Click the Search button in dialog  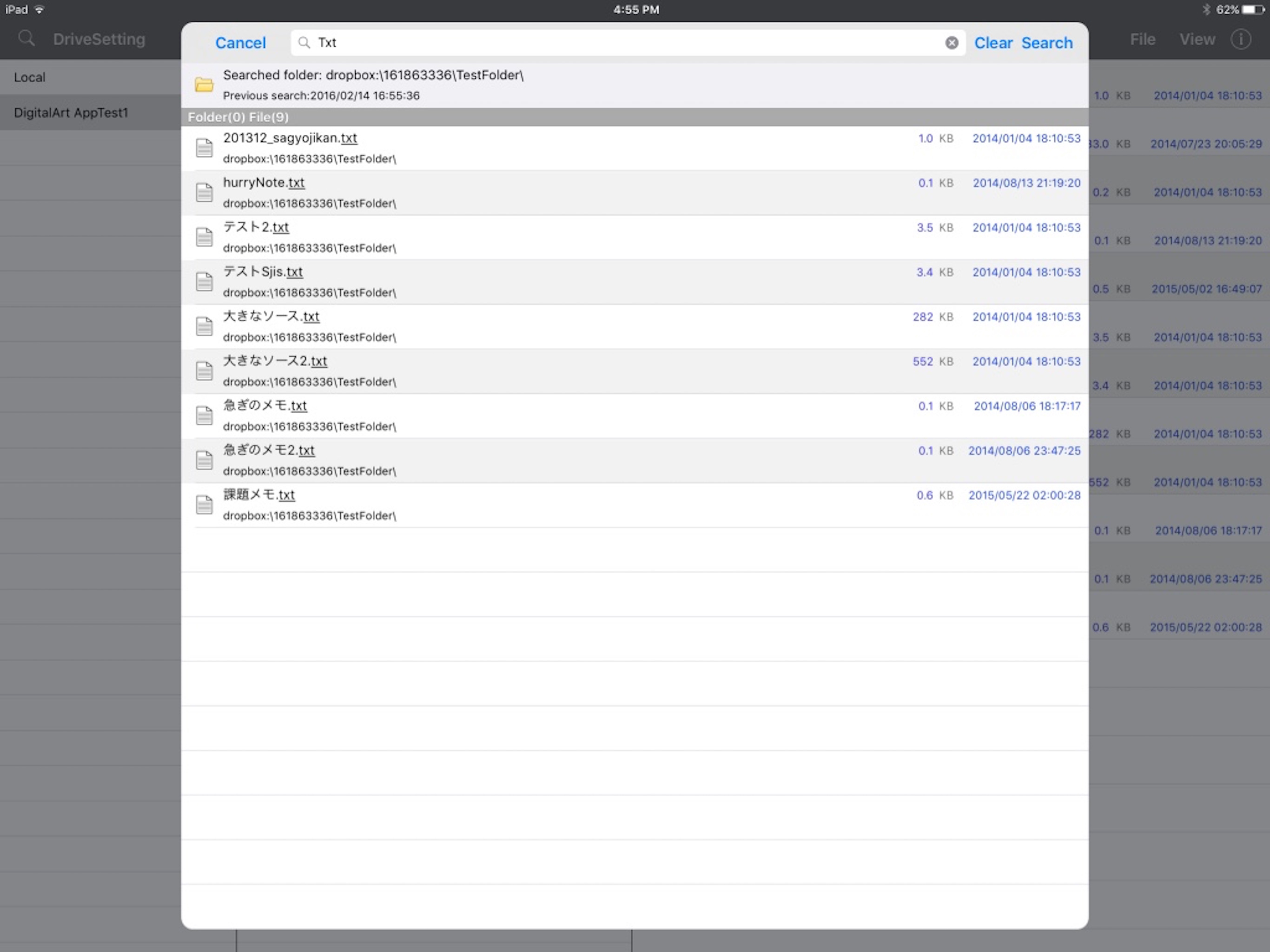(1047, 42)
